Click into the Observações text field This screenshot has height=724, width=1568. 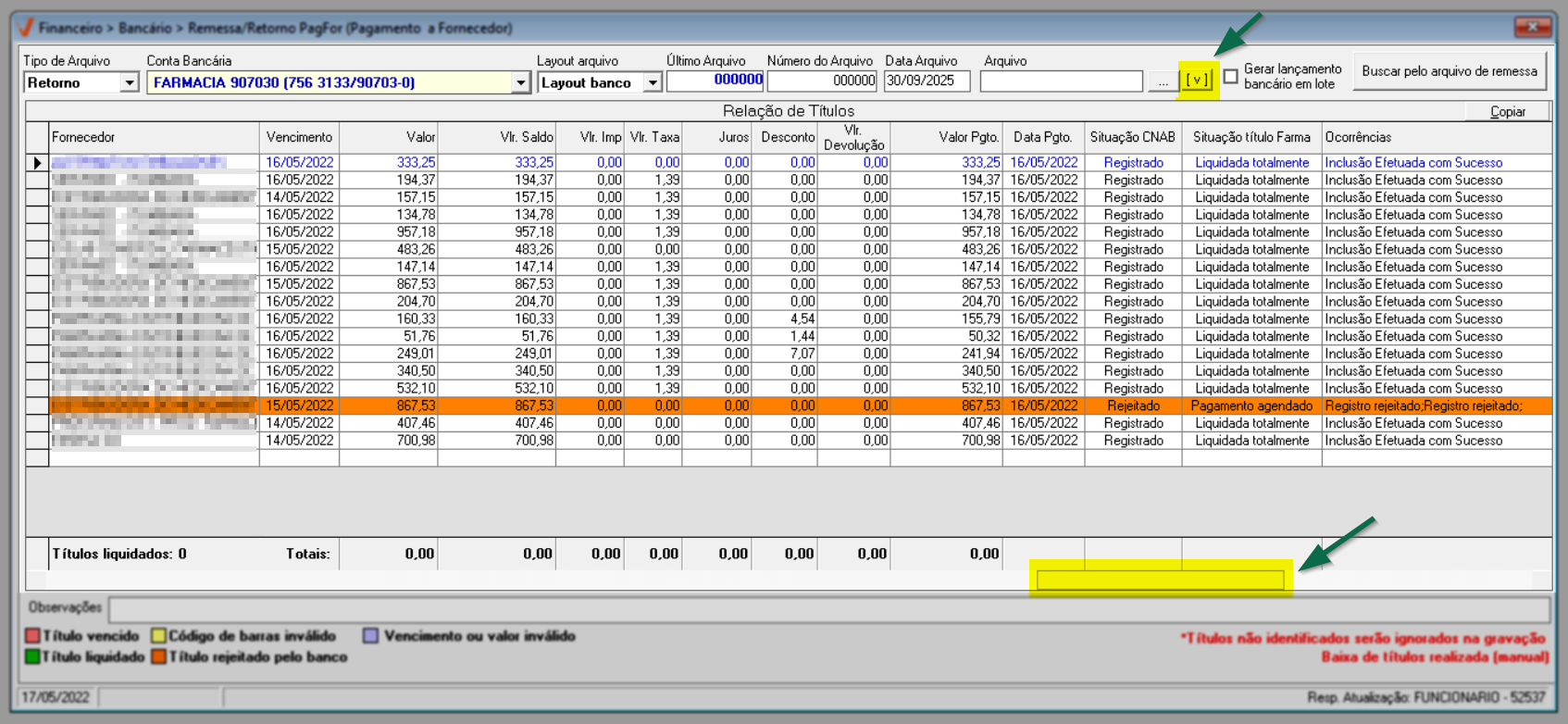pyautogui.click(x=828, y=608)
